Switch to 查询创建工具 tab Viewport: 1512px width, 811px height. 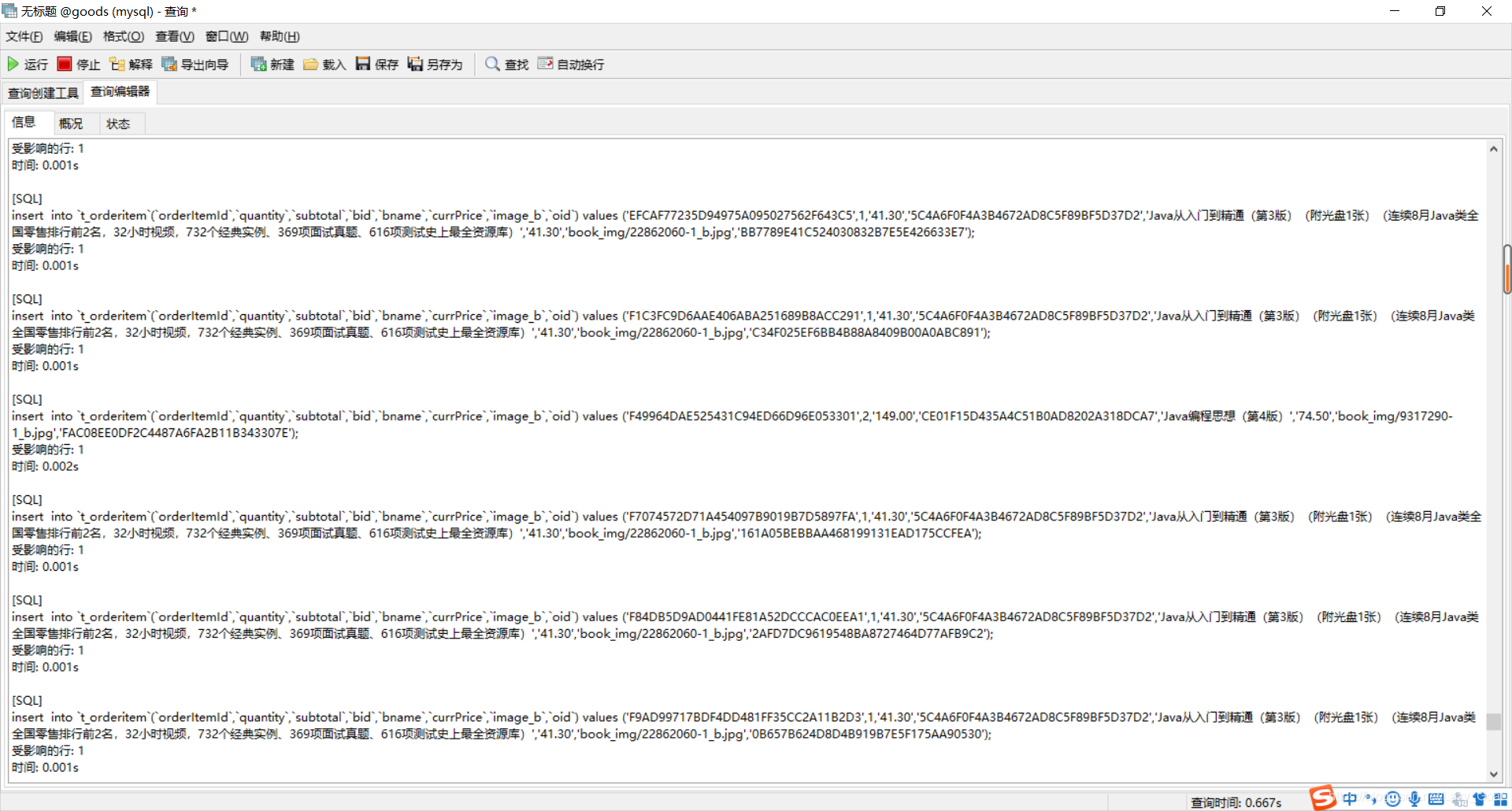(x=43, y=93)
